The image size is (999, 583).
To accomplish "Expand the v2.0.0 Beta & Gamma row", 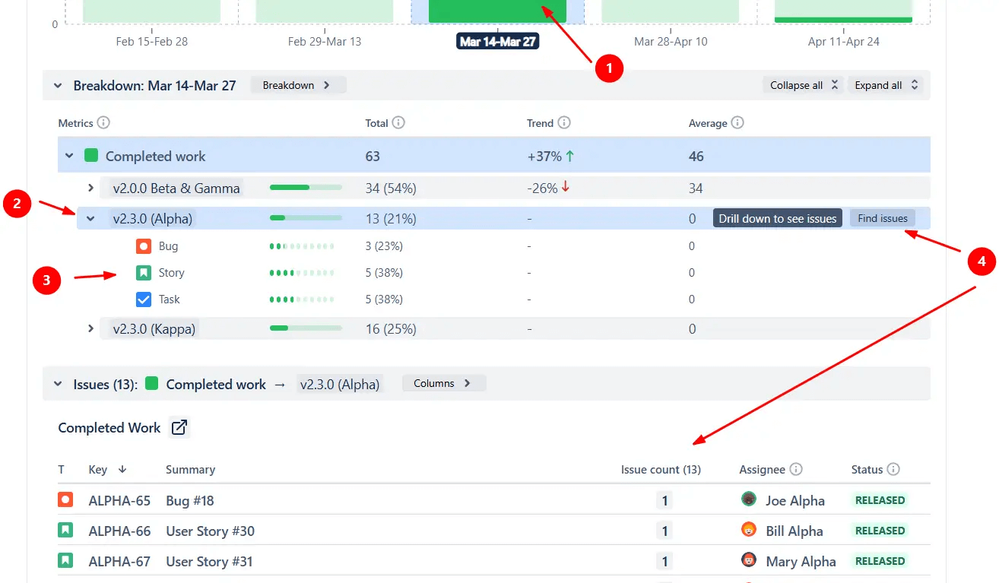I will point(90,188).
